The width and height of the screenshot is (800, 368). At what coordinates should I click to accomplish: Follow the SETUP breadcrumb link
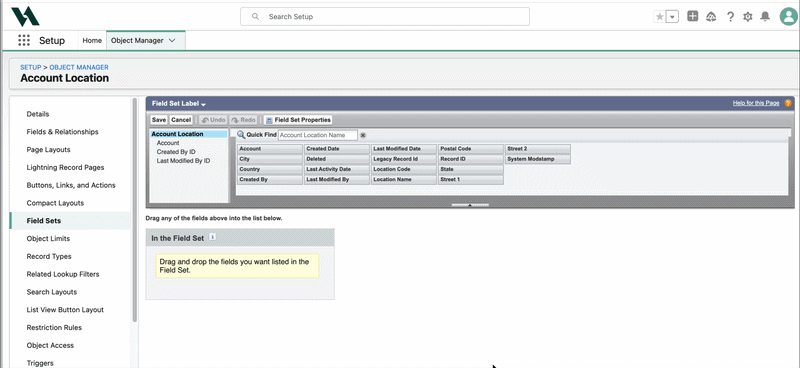(x=31, y=67)
